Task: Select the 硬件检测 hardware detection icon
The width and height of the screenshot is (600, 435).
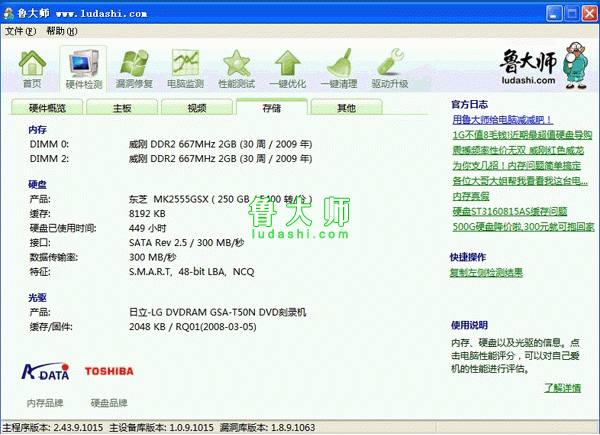Action: point(83,68)
